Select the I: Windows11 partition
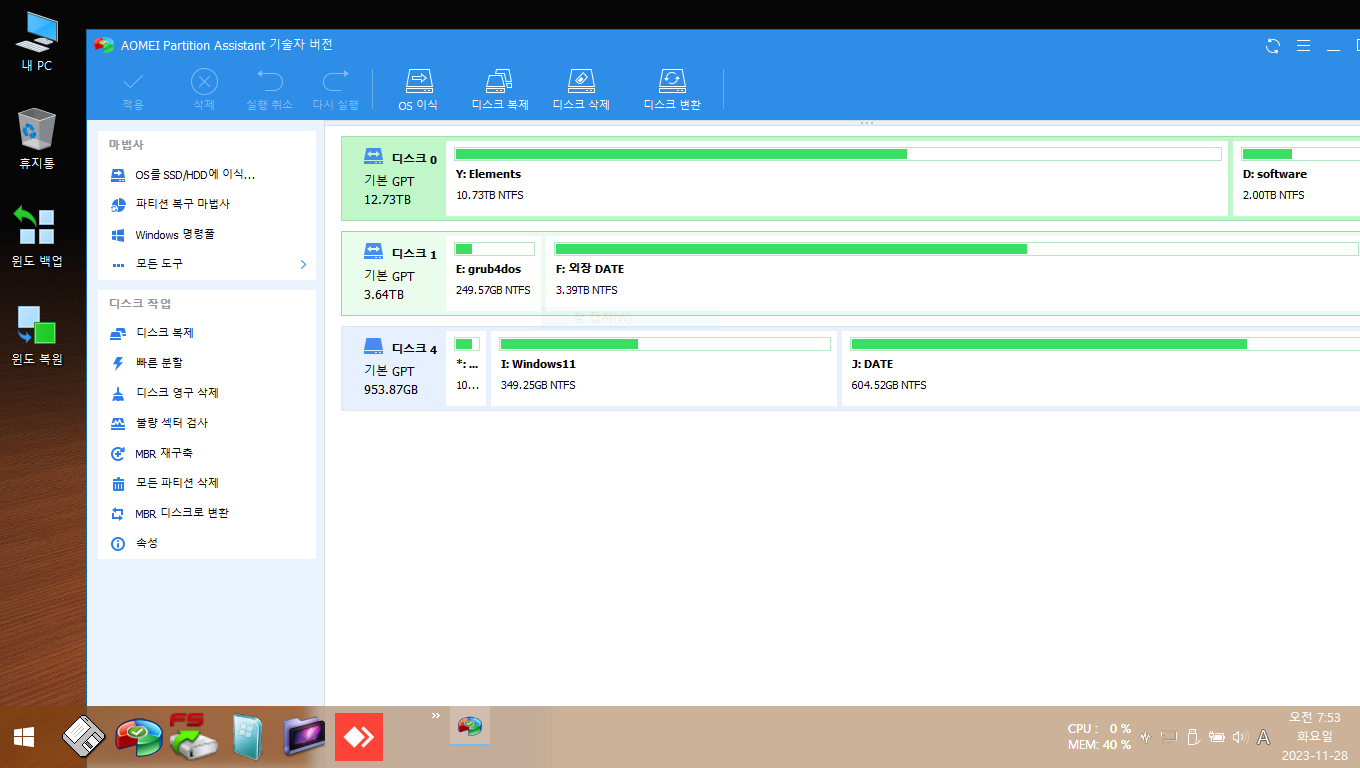Image resolution: width=1360 pixels, height=768 pixels. [664, 368]
